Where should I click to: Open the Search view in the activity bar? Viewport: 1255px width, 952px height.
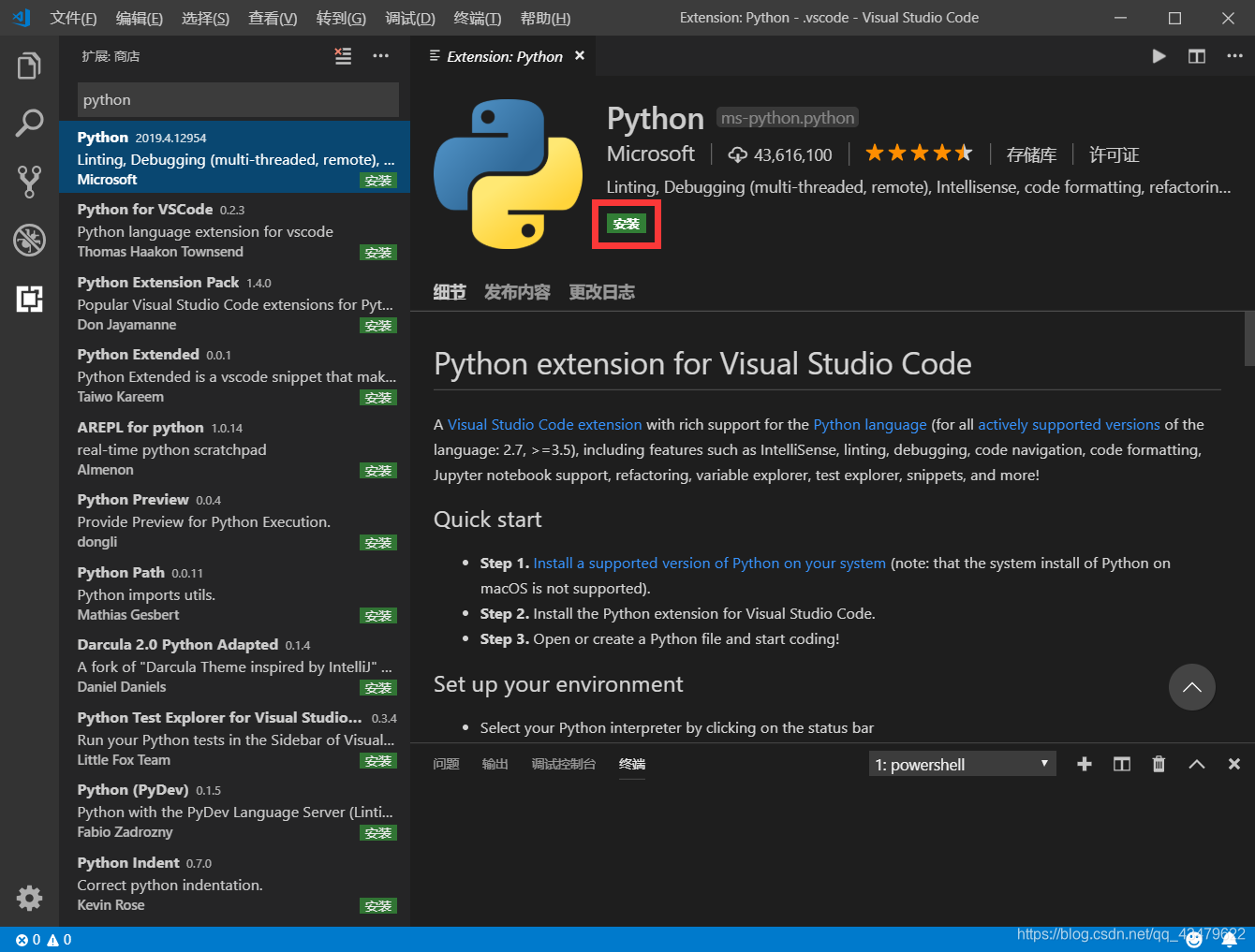29,122
